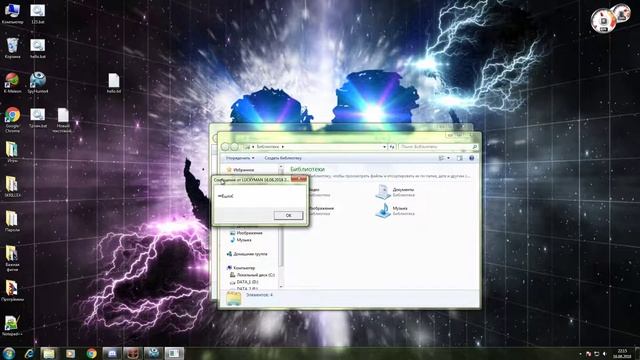Open the address bar history dropdown

384,147
